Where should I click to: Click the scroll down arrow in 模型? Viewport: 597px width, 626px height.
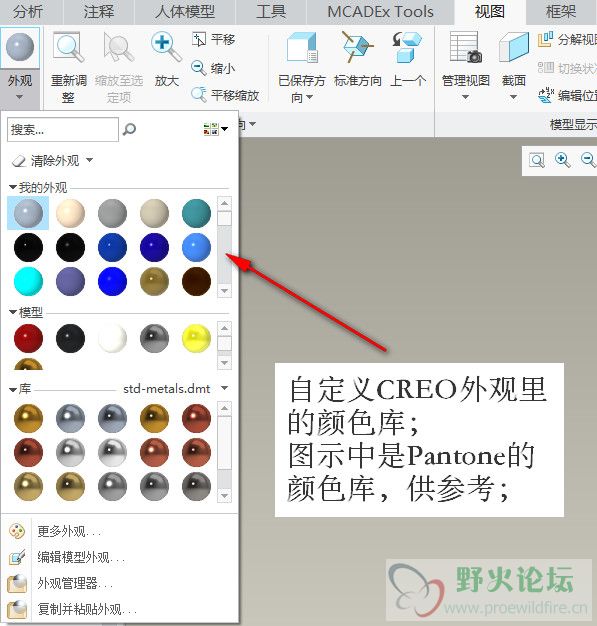[x=224, y=363]
